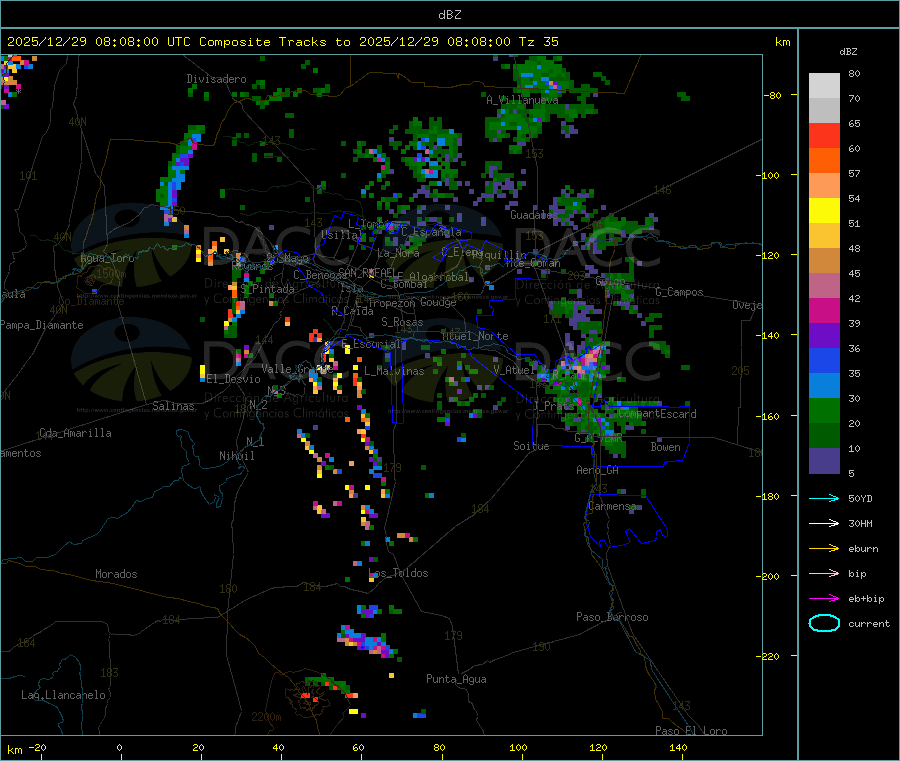This screenshot has height=761, width=900.
Task: Click the Divisadero place label
Action: click(x=216, y=79)
